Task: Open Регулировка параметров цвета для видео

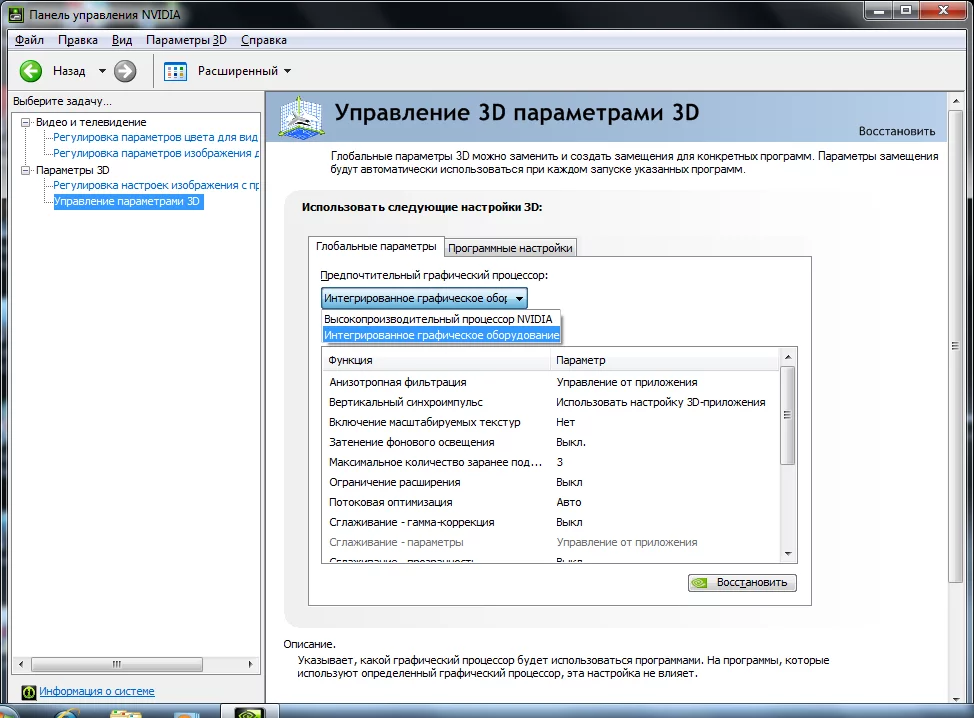Action: pyautogui.click(x=155, y=137)
